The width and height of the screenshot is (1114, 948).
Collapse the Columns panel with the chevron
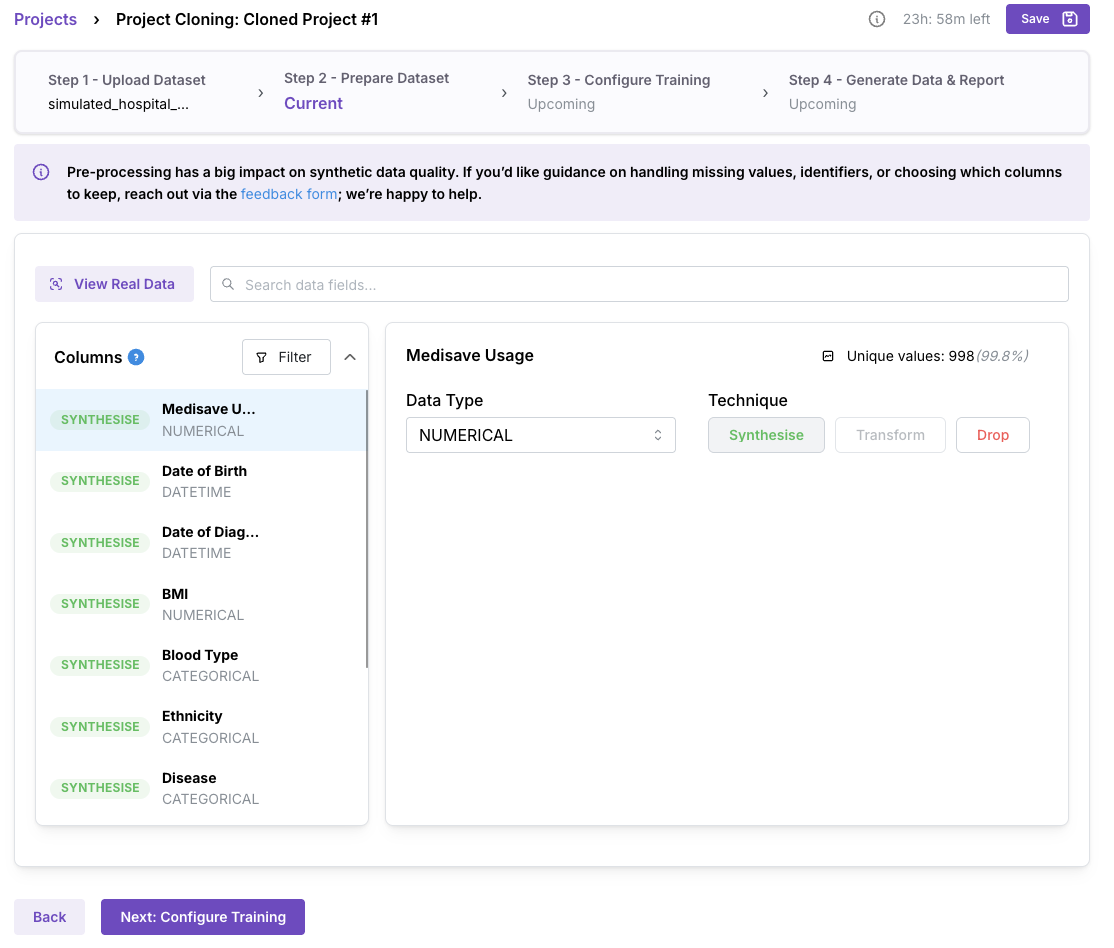point(350,357)
